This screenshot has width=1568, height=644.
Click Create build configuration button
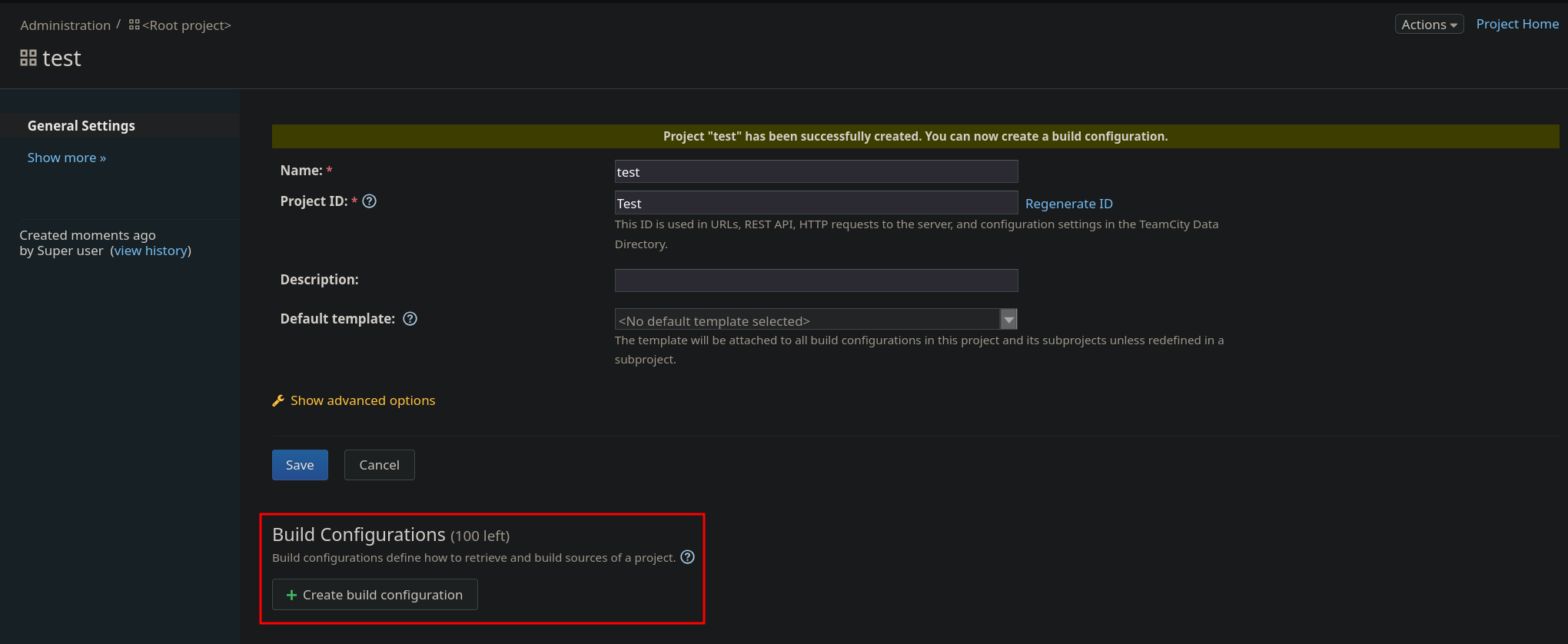(375, 595)
